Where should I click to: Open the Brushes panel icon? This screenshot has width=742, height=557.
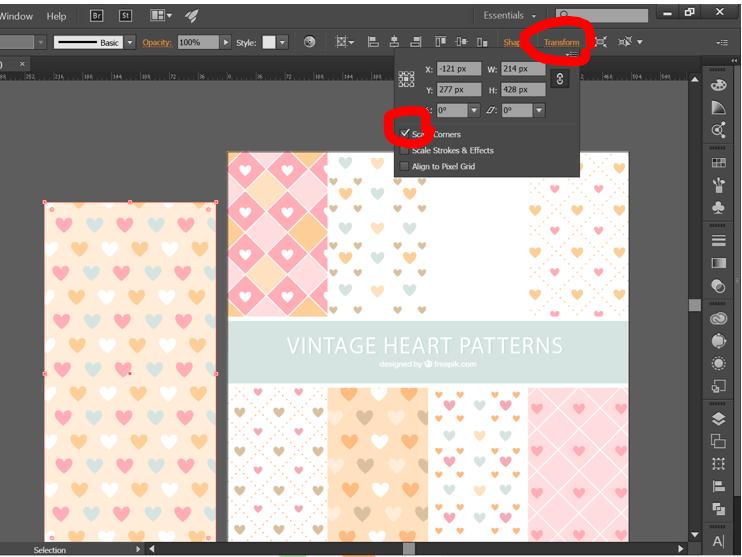[x=718, y=186]
